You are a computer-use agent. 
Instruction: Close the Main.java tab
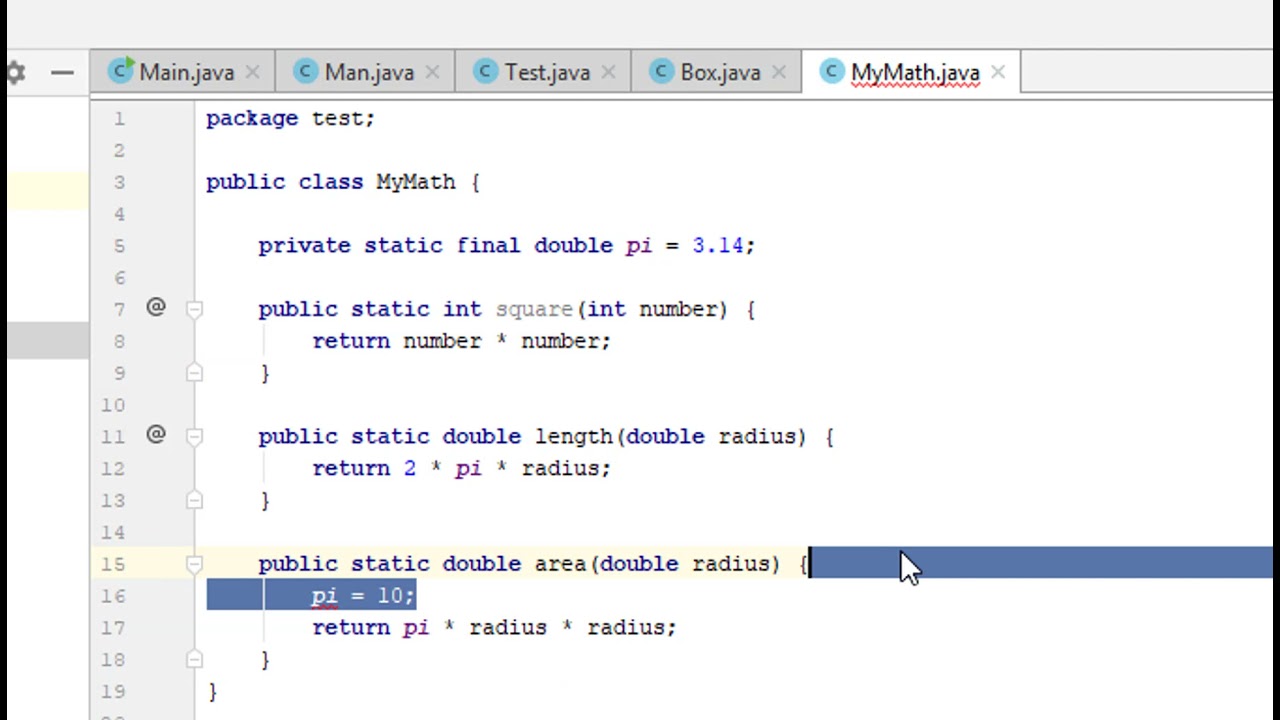252,72
